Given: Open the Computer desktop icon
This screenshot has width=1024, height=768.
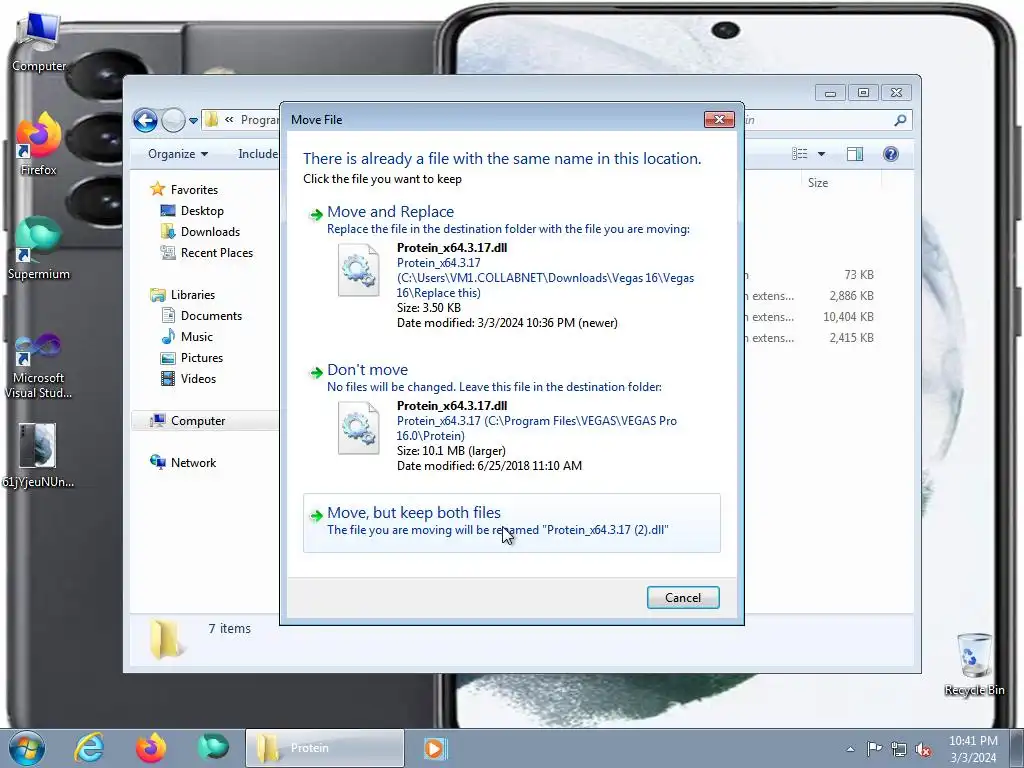Looking at the screenshot, I should pyautogui.click(x=39, y=42).
